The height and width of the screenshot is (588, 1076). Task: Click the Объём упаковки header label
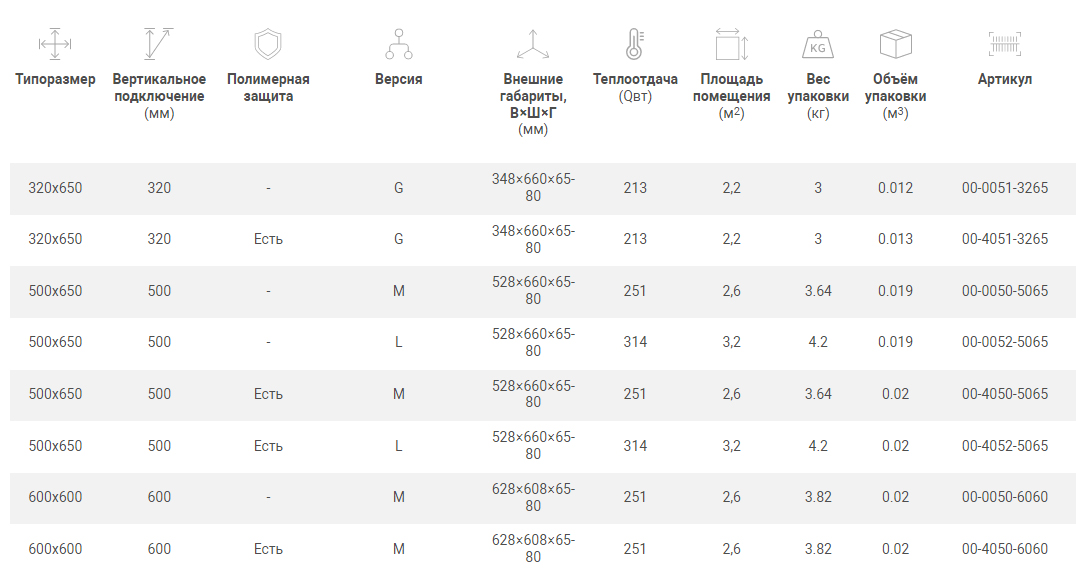(895, 88)
